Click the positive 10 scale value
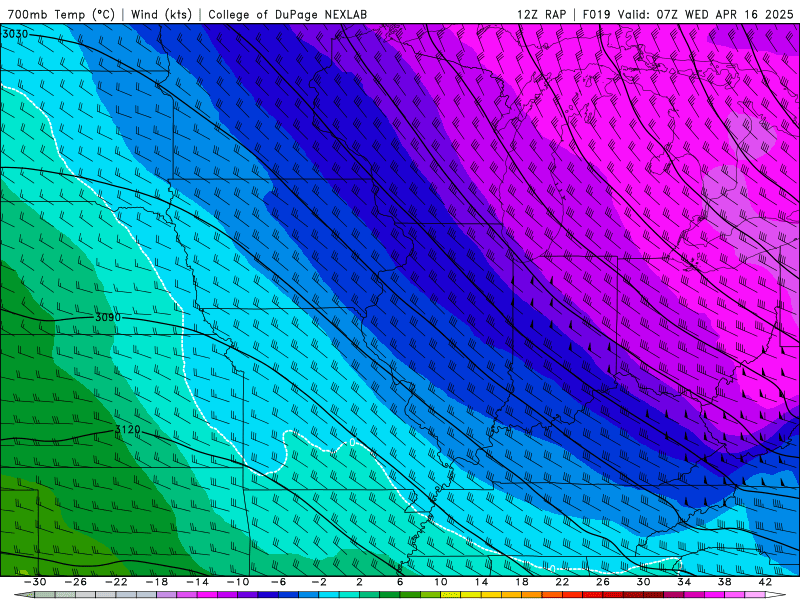This screenshot has width=800, height=600. point(441,582)
